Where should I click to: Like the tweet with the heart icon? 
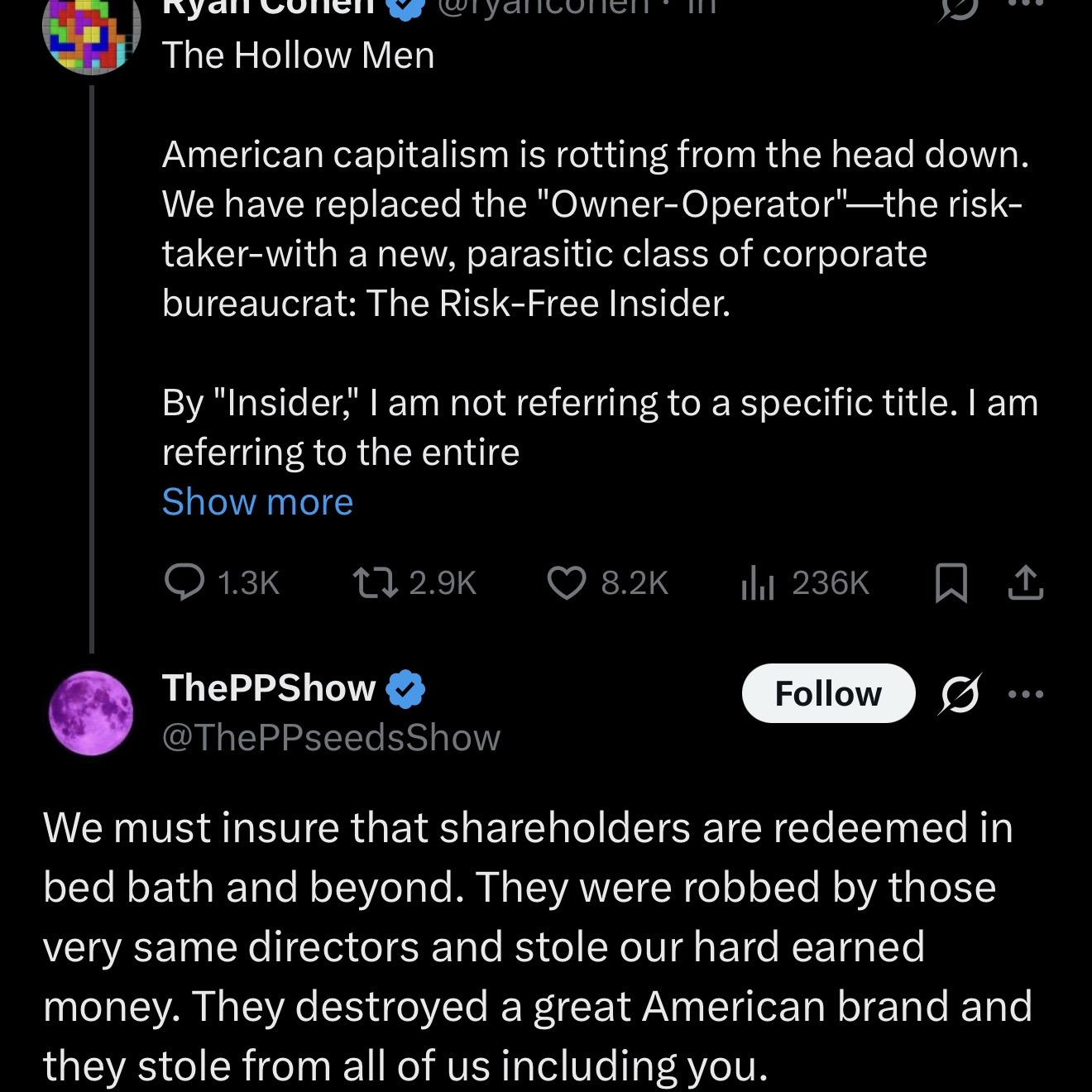[x=568, y=582]
